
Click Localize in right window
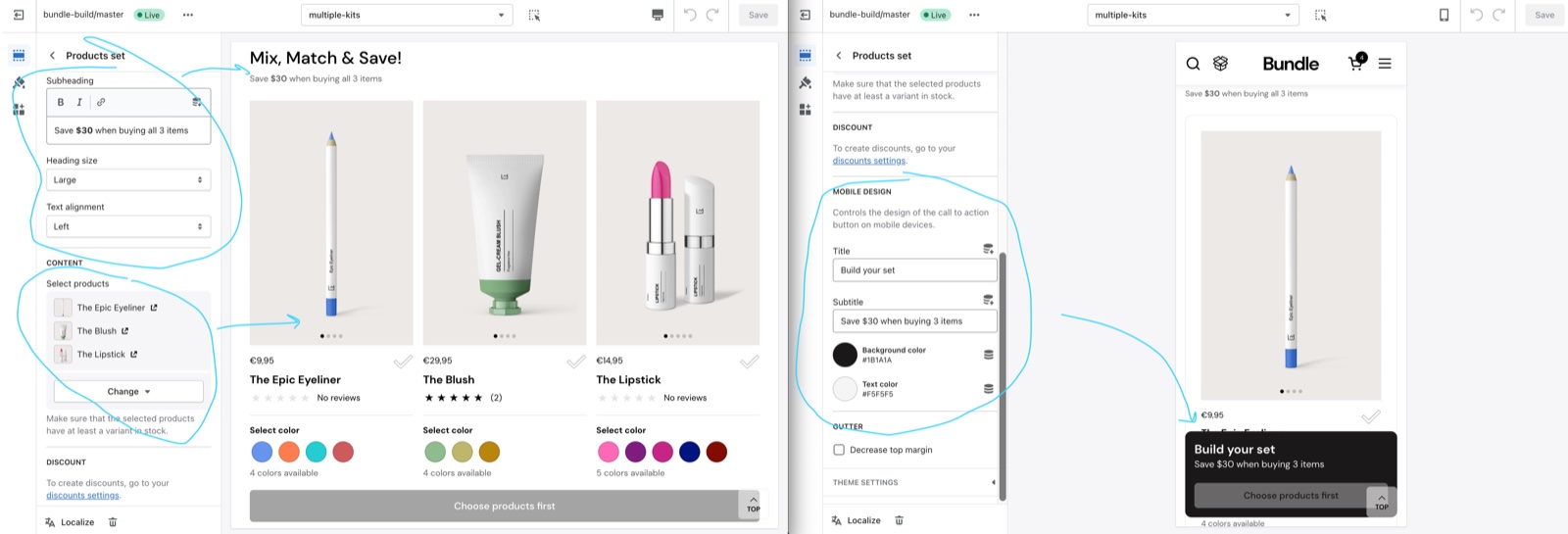[x=857, y=520]
